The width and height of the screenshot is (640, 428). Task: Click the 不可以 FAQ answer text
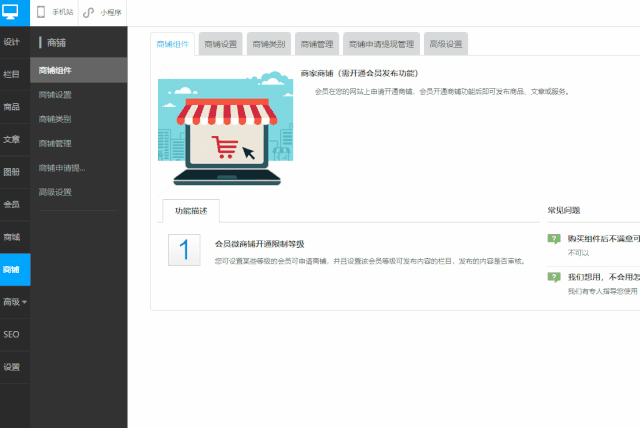(578, 253)
